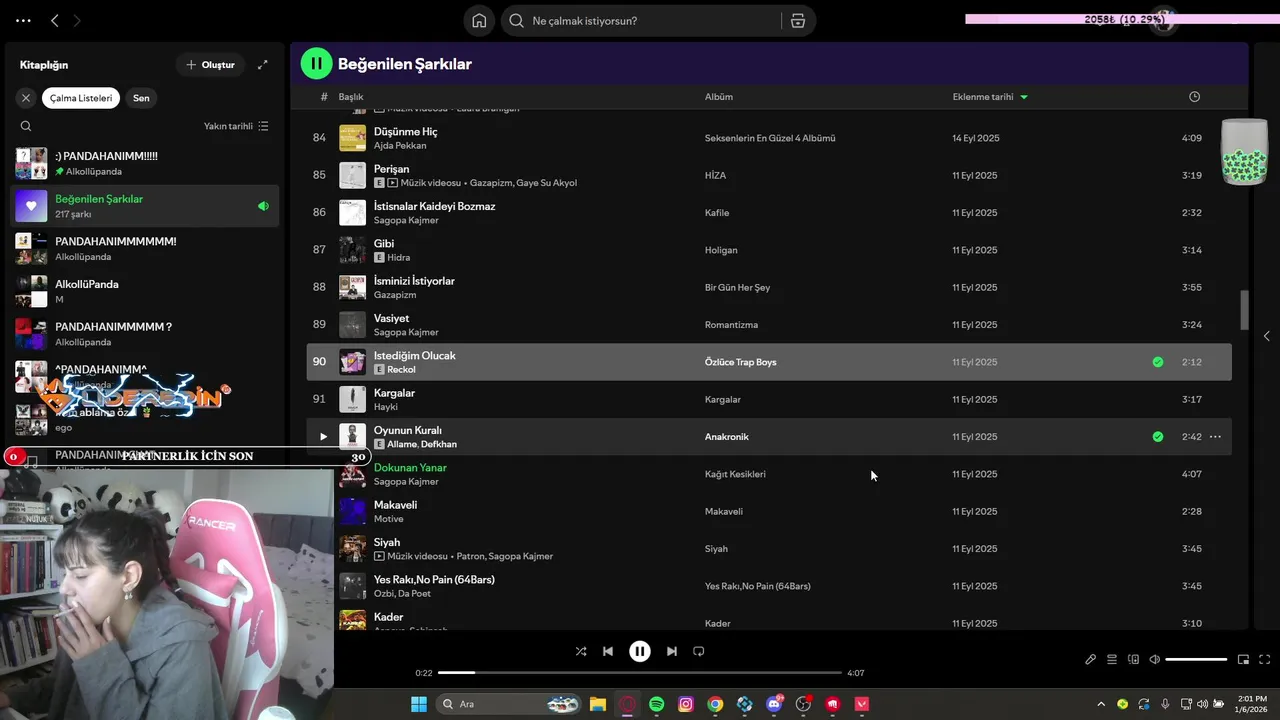Open the album link HİZA
The height and width of the screenshot is (720, 1280).
tap(716, 176)
